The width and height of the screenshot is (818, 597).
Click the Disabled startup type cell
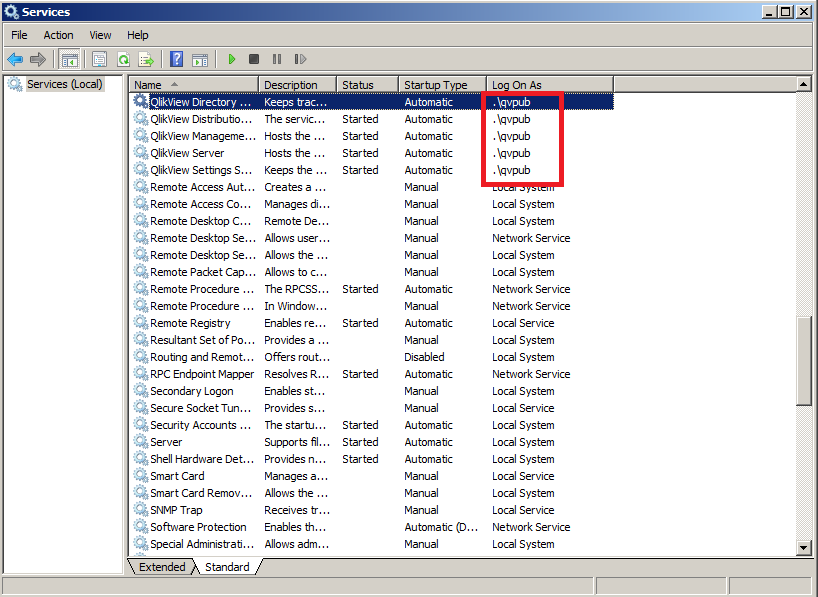click(424, 357)
